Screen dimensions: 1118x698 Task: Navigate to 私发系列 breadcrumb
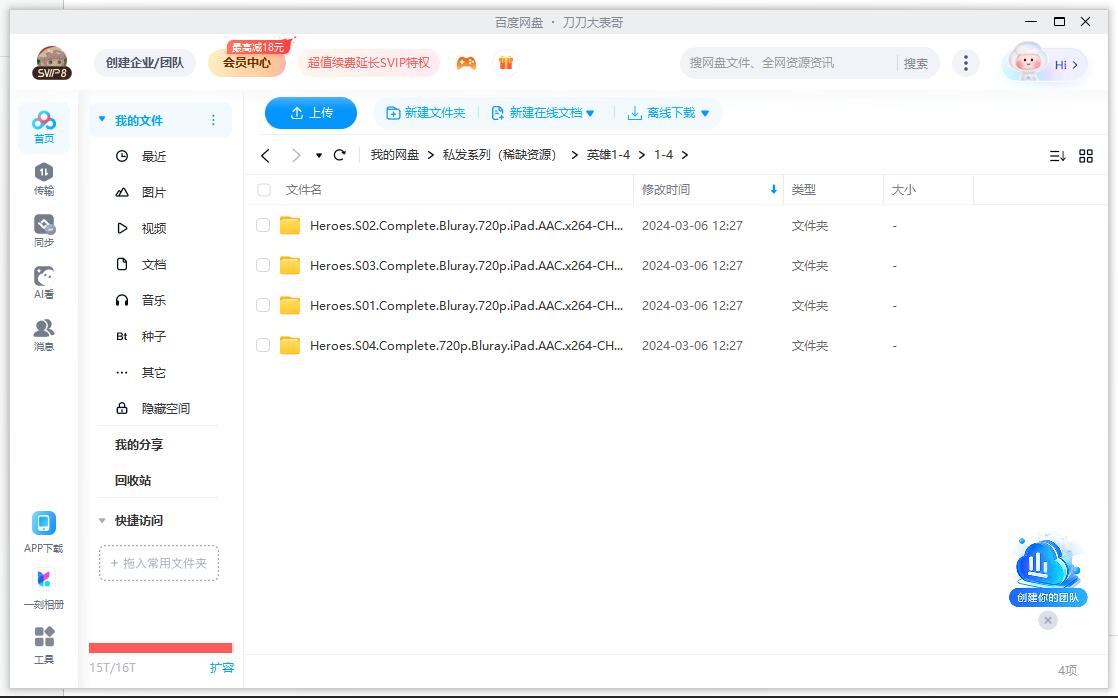click(499, 155)
